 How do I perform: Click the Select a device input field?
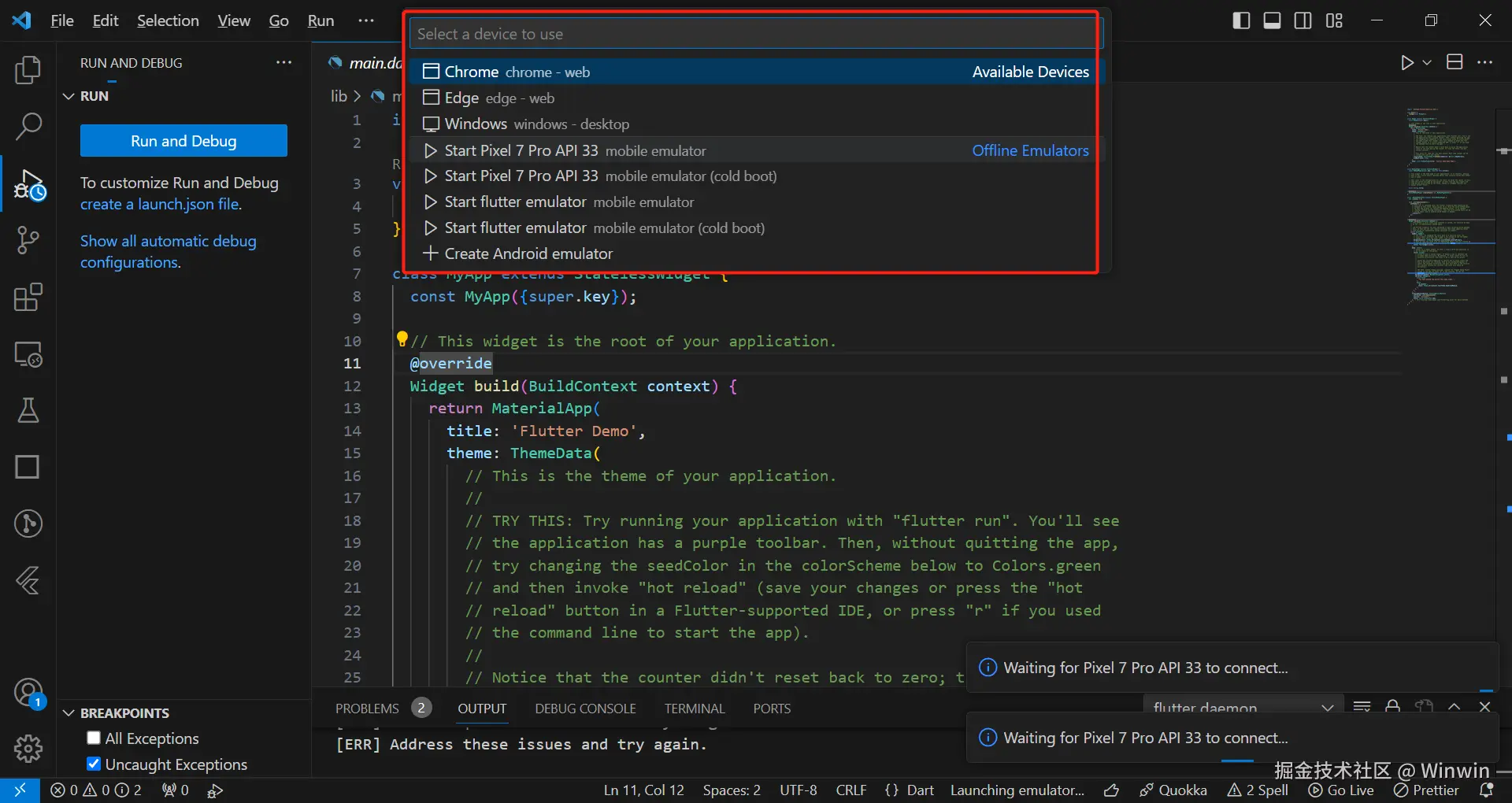(754, 34)
